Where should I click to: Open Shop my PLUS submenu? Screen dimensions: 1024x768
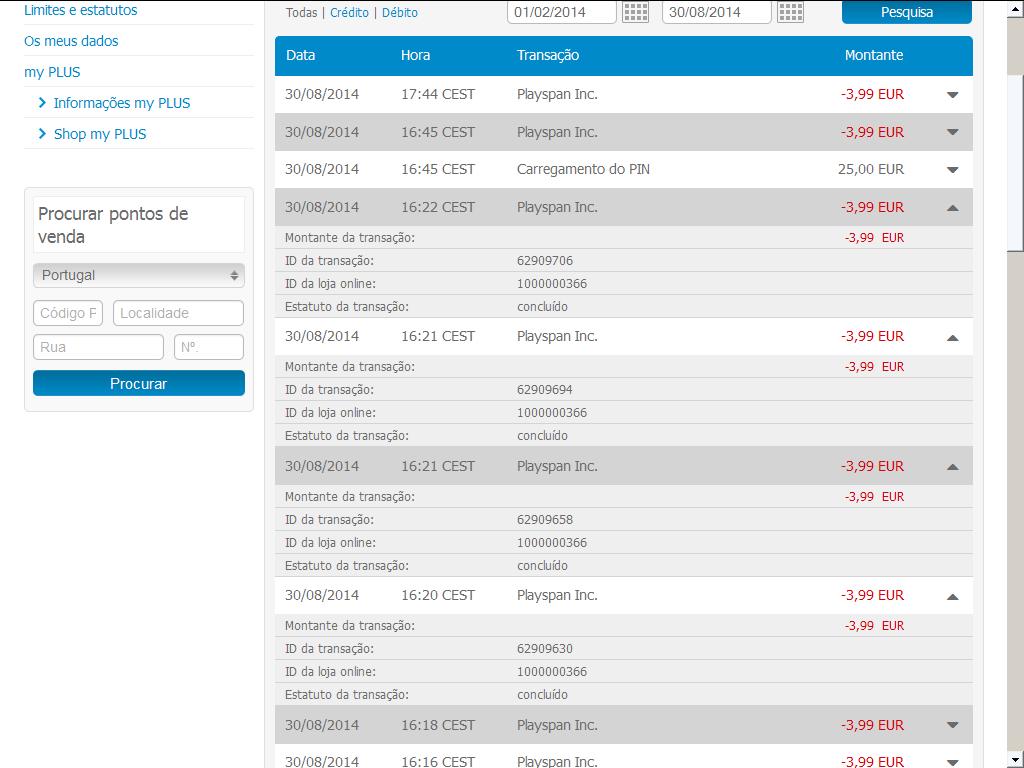tap(99, 134)
